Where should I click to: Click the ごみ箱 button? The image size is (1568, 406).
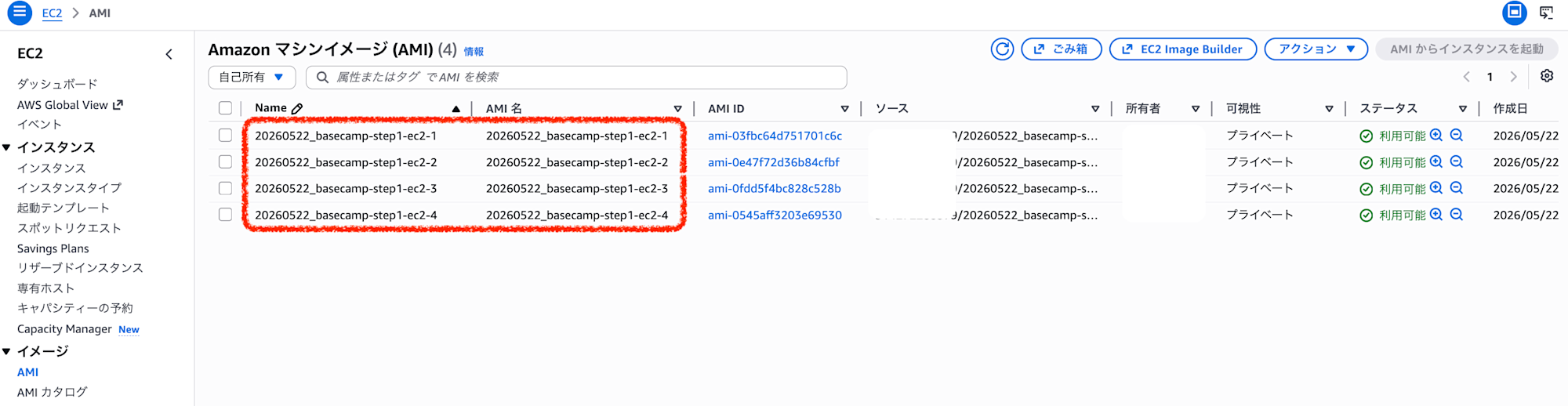click(x=1062, y=49)
